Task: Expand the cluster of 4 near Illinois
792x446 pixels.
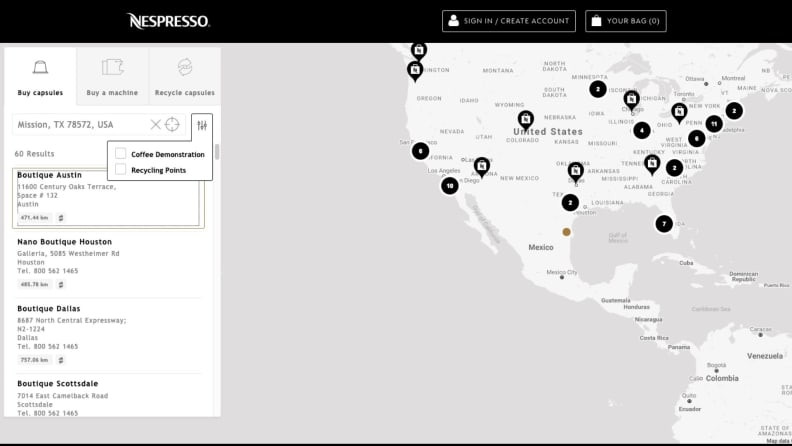Action: tap(642, 130)
